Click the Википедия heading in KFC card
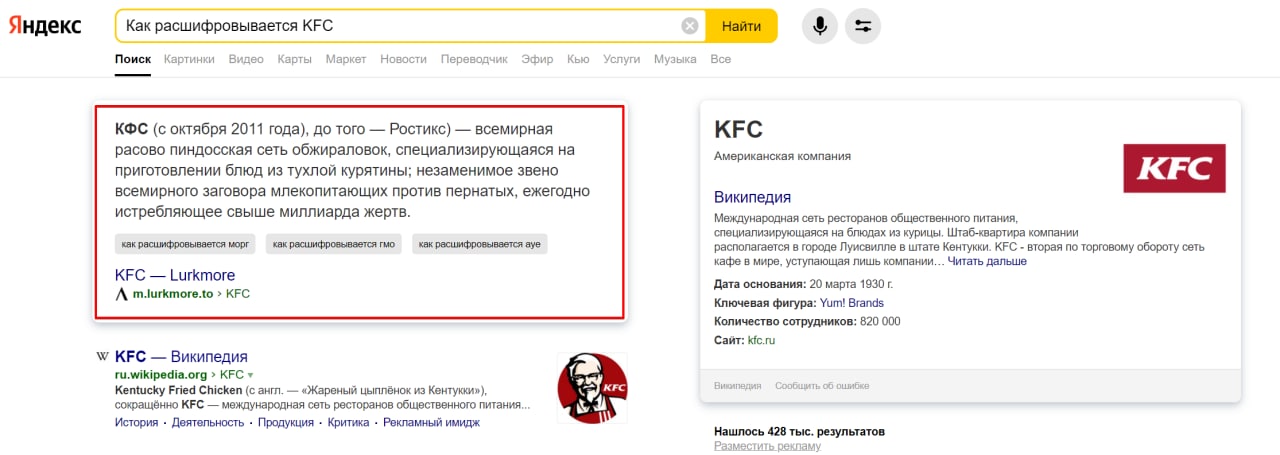Viewport: 1280px width, 455px height. point(752,197)
